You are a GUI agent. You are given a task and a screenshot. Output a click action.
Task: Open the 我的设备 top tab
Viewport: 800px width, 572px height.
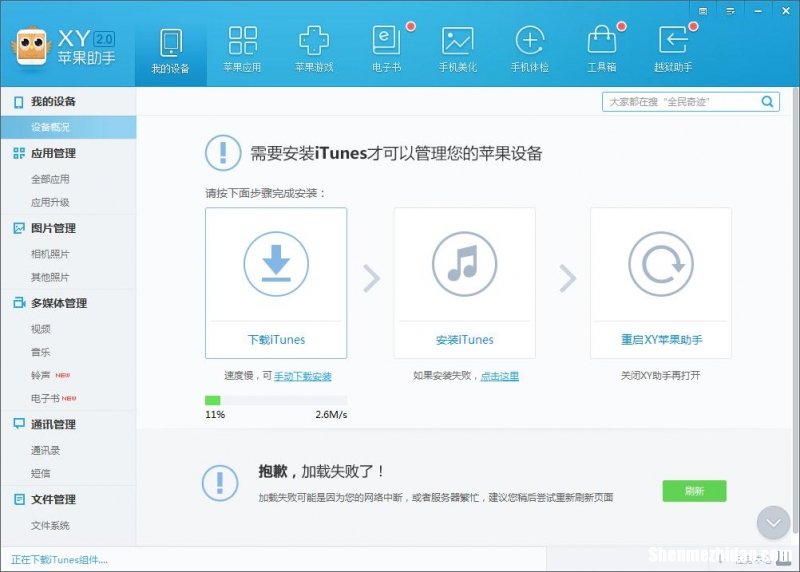170,52
